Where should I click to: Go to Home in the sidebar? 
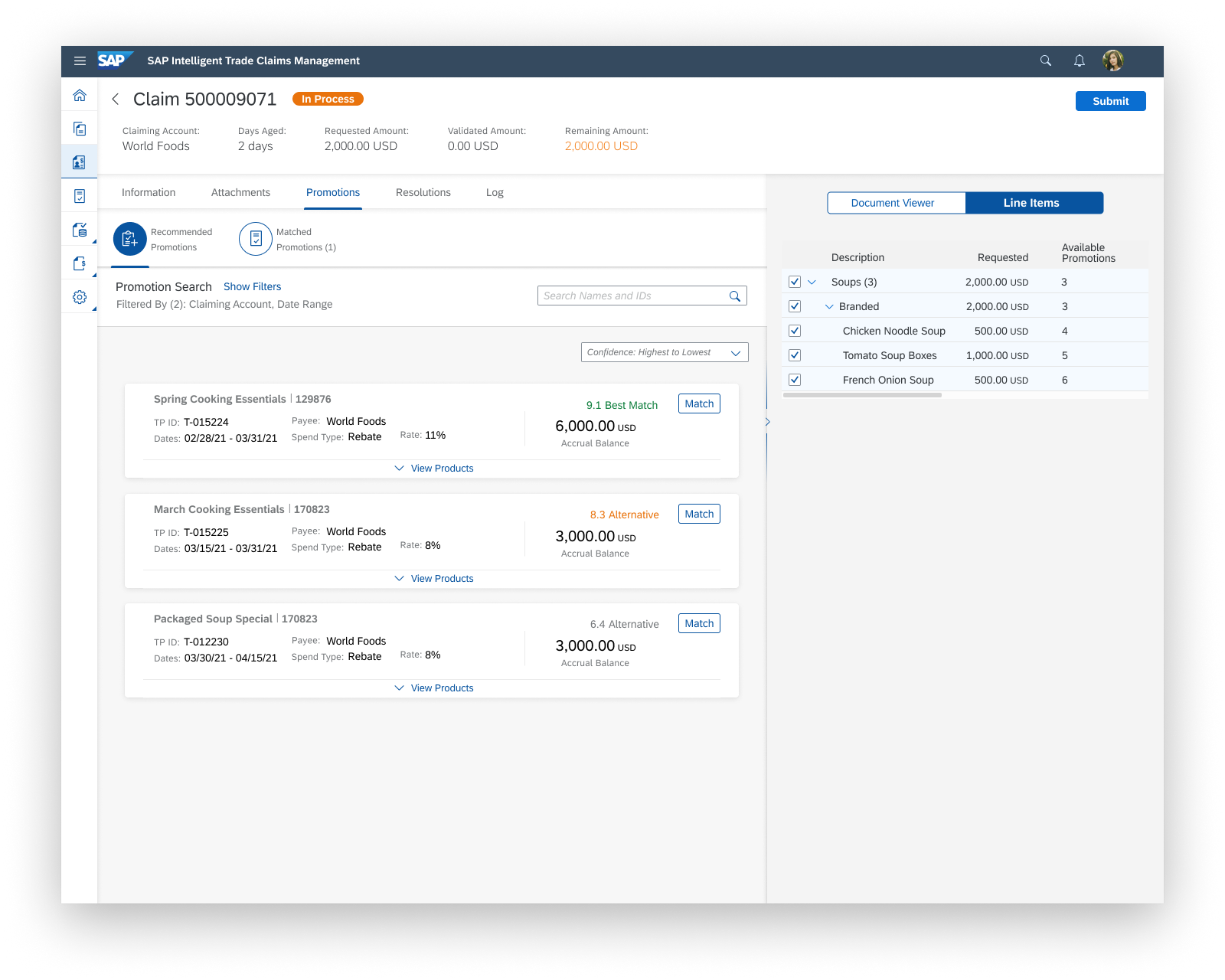(80, 96)
